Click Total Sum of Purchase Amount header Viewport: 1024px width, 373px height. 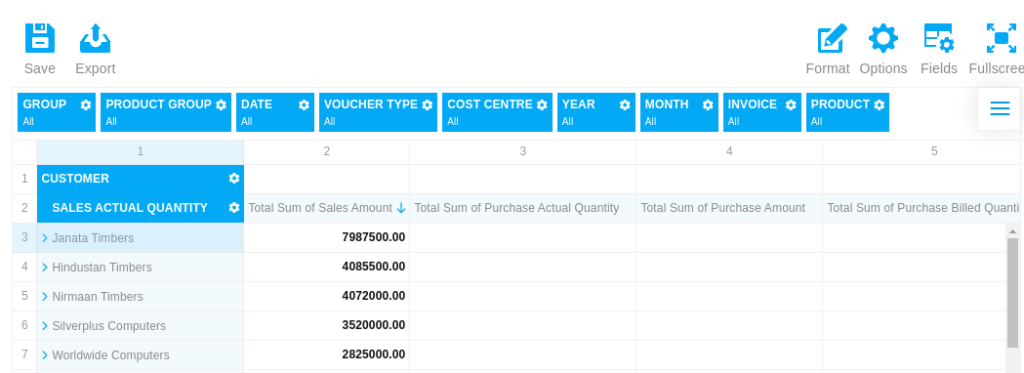(x=723, y=208)
